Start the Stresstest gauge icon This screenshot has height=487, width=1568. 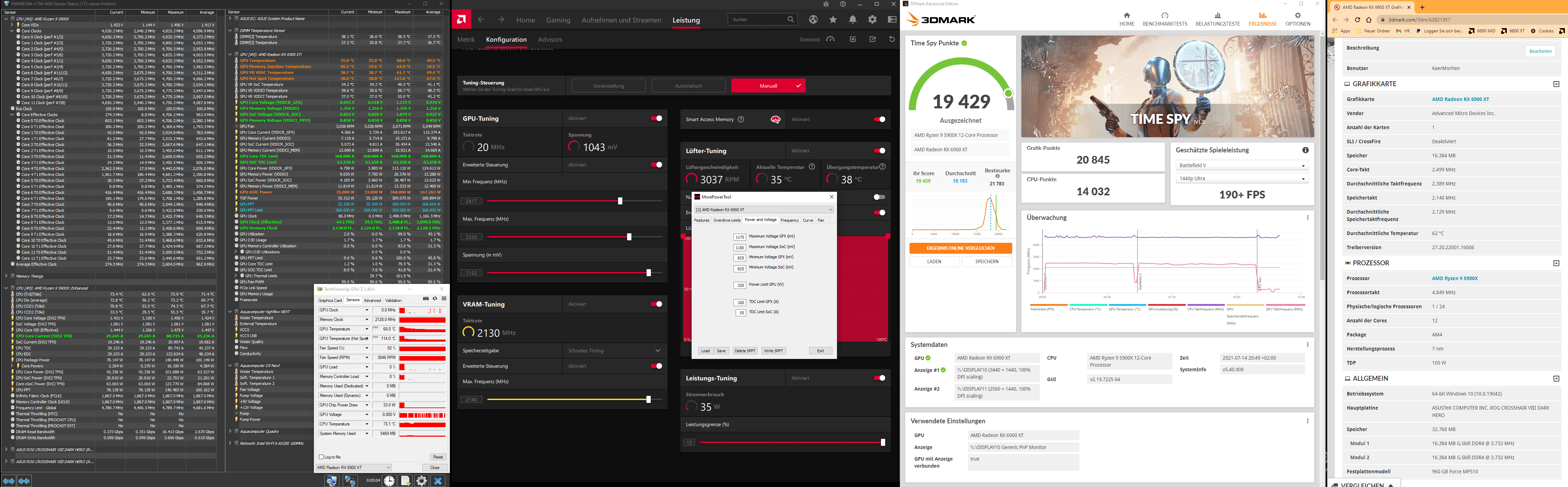(830, 39)
